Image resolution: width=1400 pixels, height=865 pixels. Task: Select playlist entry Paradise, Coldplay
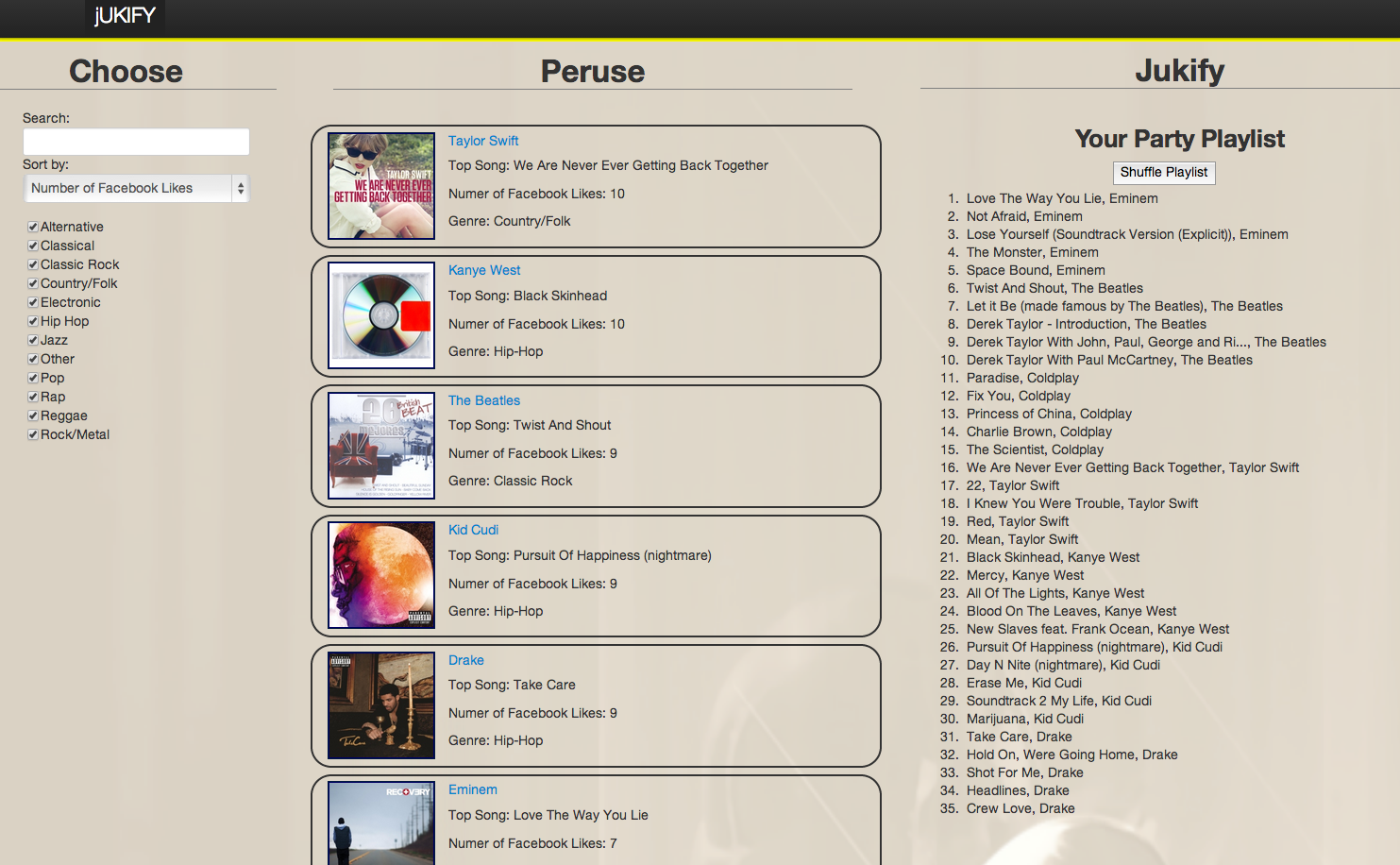click(x=1022, y=378)
